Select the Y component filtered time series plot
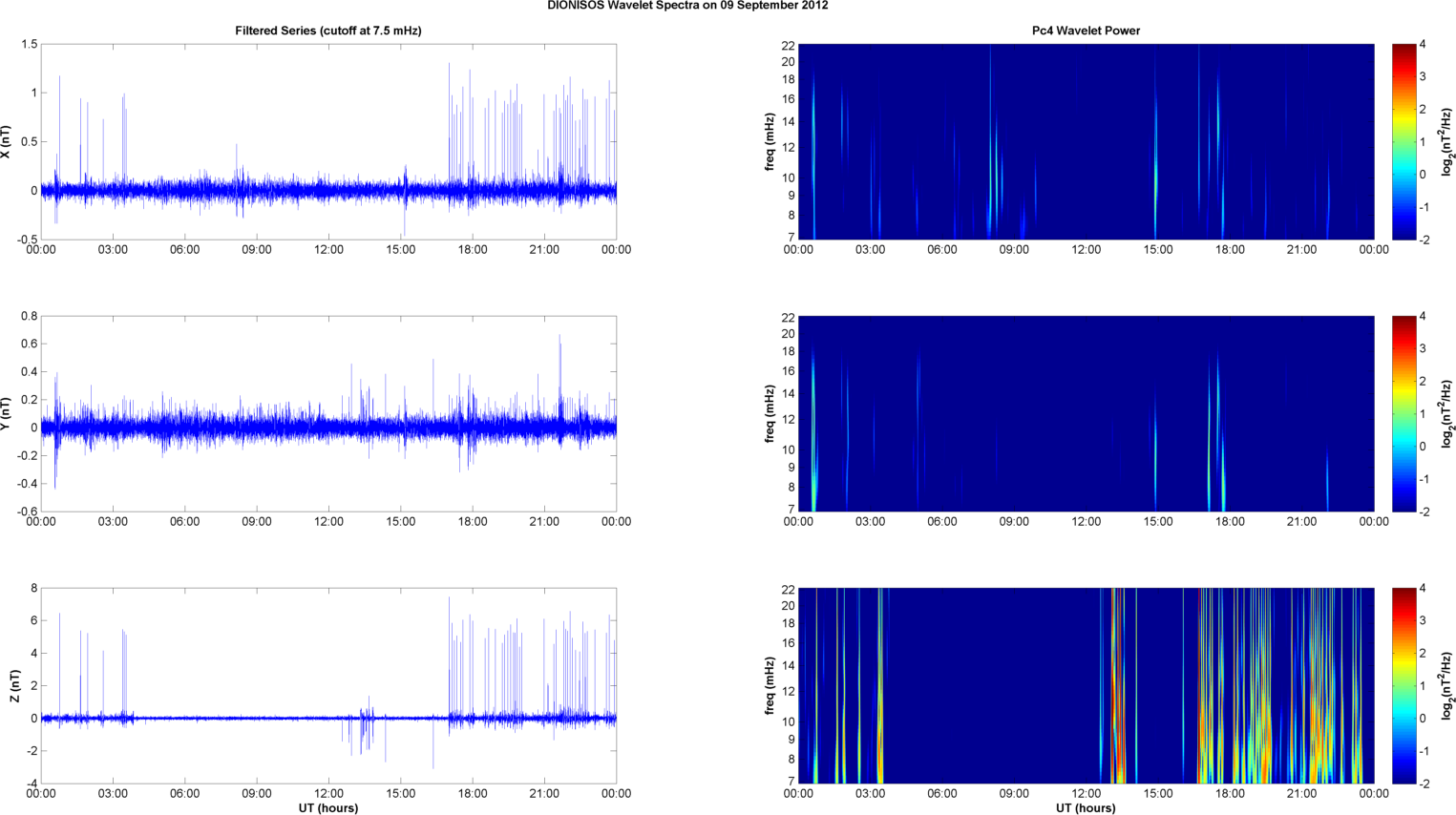The height and width of the screenshot is (815, 1456). pyautogui.click(x=328, y=413)
